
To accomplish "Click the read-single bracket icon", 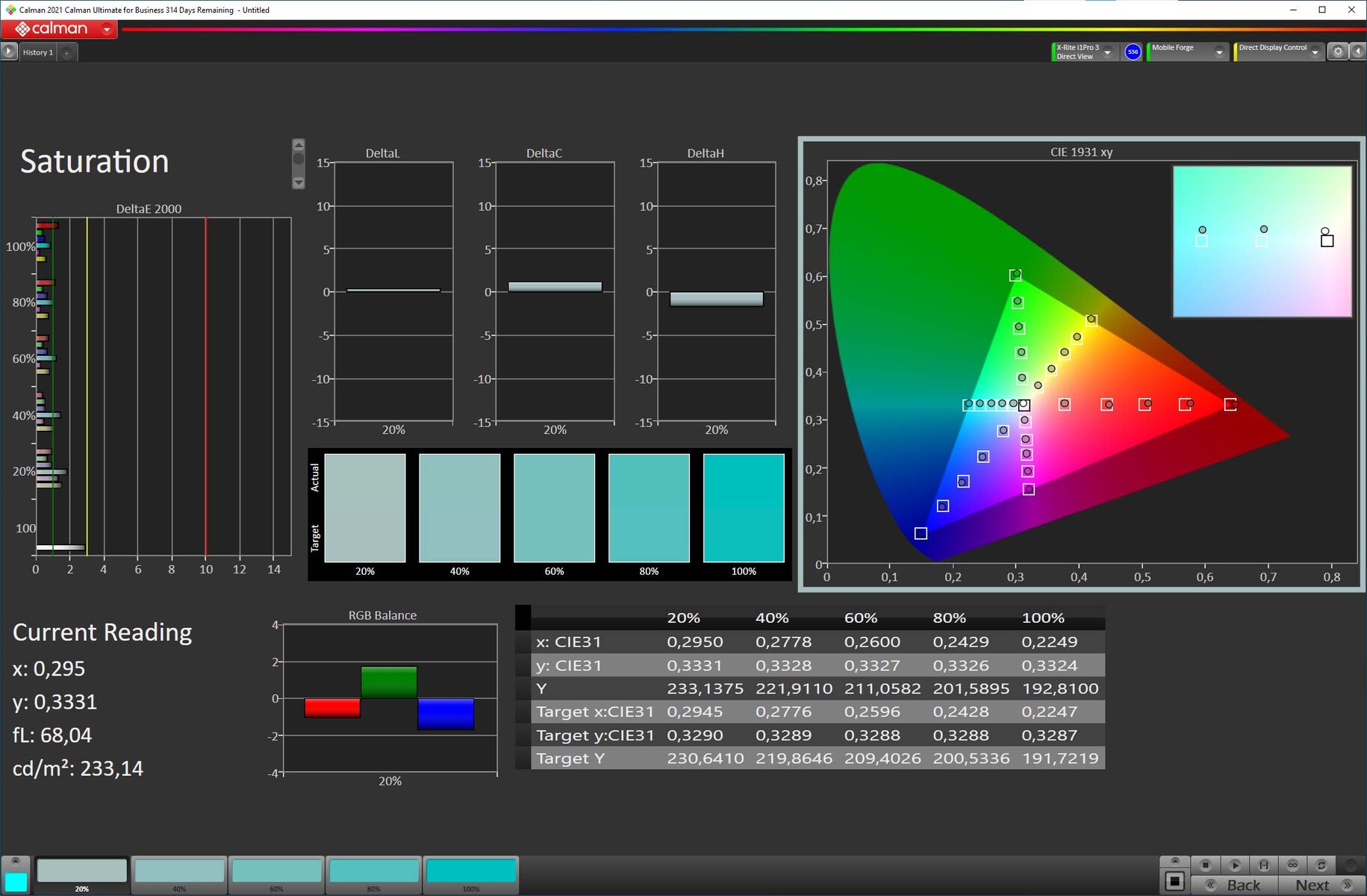I will pyautogui.click(x=1263, y=865).
